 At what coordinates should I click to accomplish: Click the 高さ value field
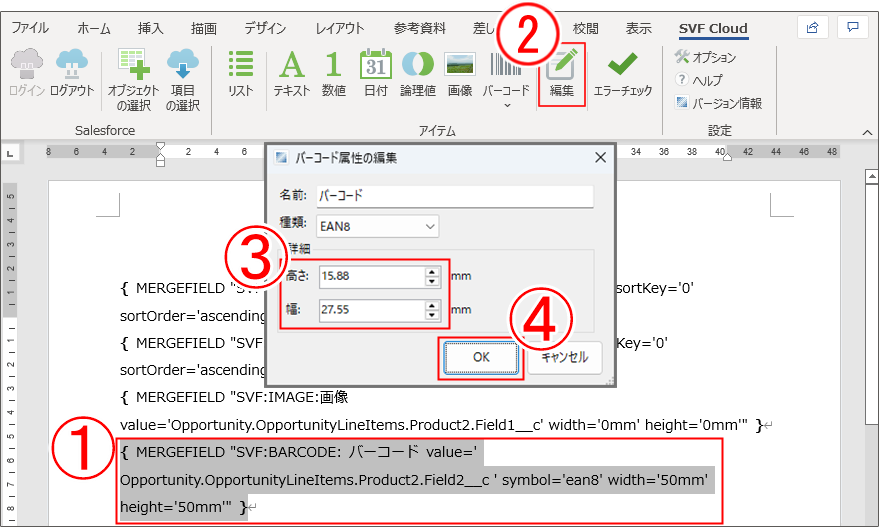pos(372,276)
